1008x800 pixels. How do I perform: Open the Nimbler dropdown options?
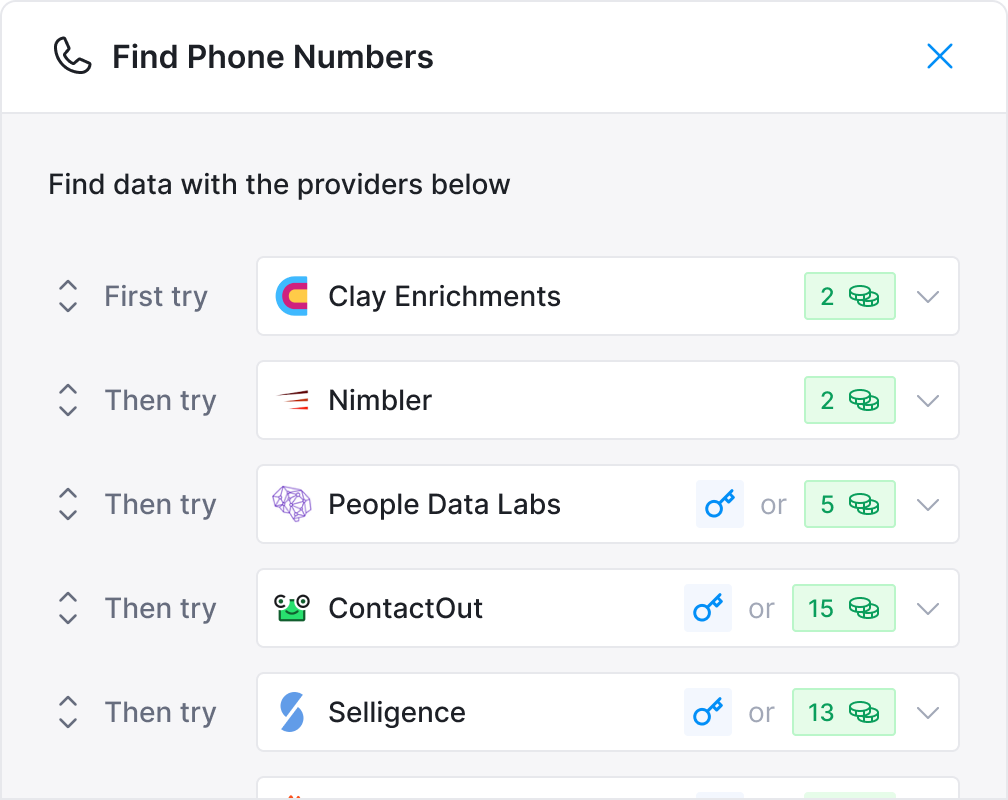tap(928, 400)
